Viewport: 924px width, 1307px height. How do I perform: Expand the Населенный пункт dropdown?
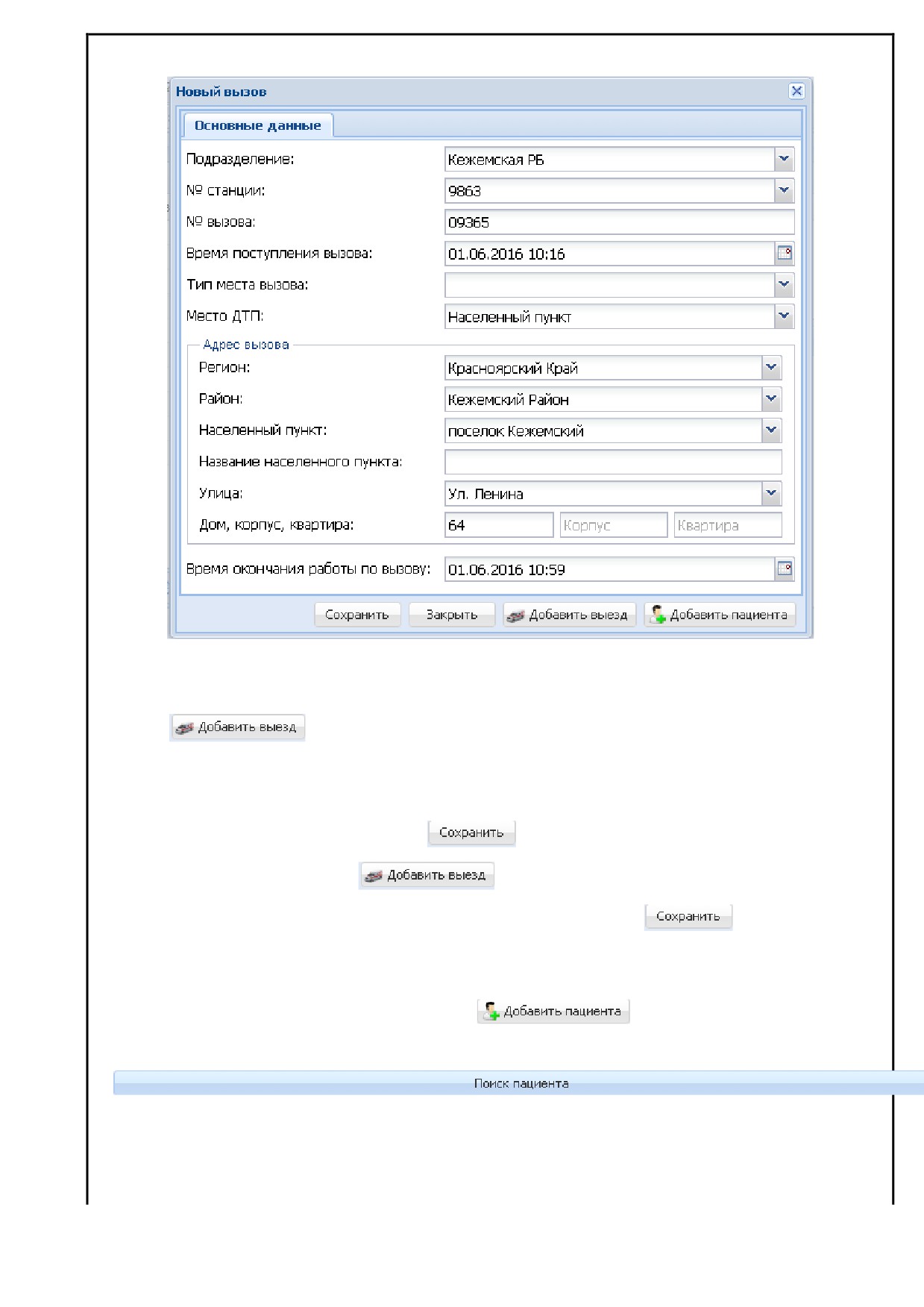coord(772,430)
